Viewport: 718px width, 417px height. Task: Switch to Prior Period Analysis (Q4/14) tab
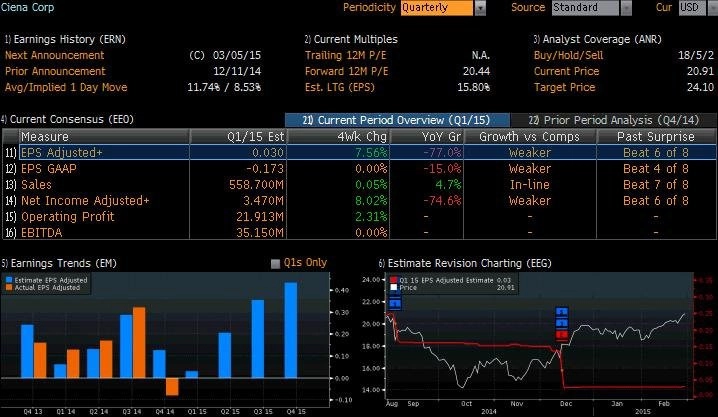[614, 120]
